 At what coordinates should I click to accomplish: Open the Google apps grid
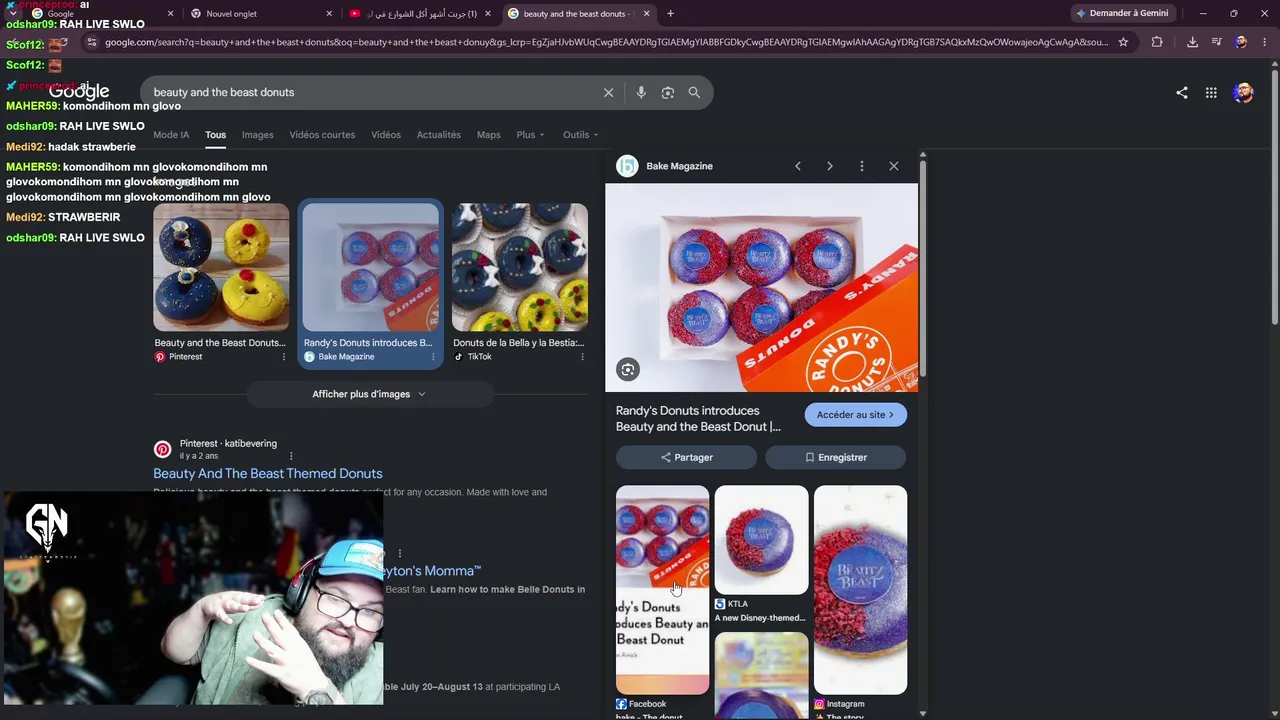1211,93
